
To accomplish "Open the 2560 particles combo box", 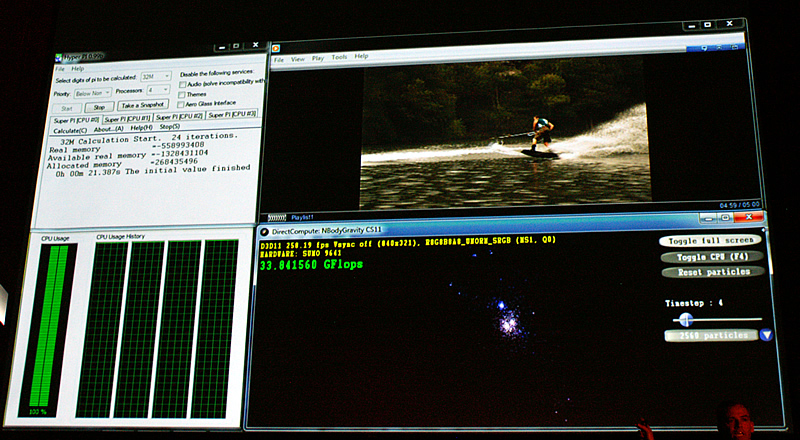I will click(x=711, y=335).
